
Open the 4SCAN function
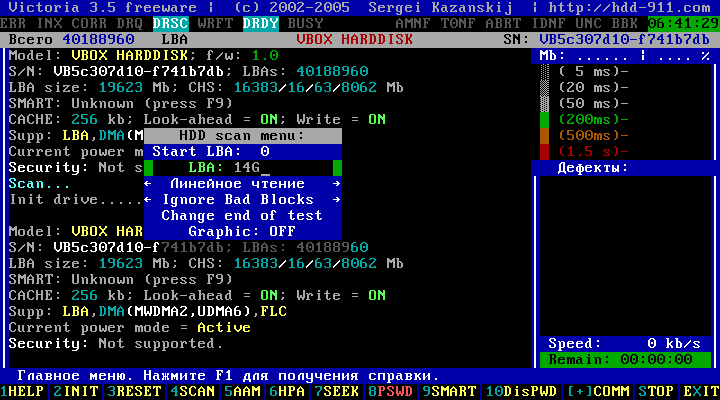click(191, 392)
